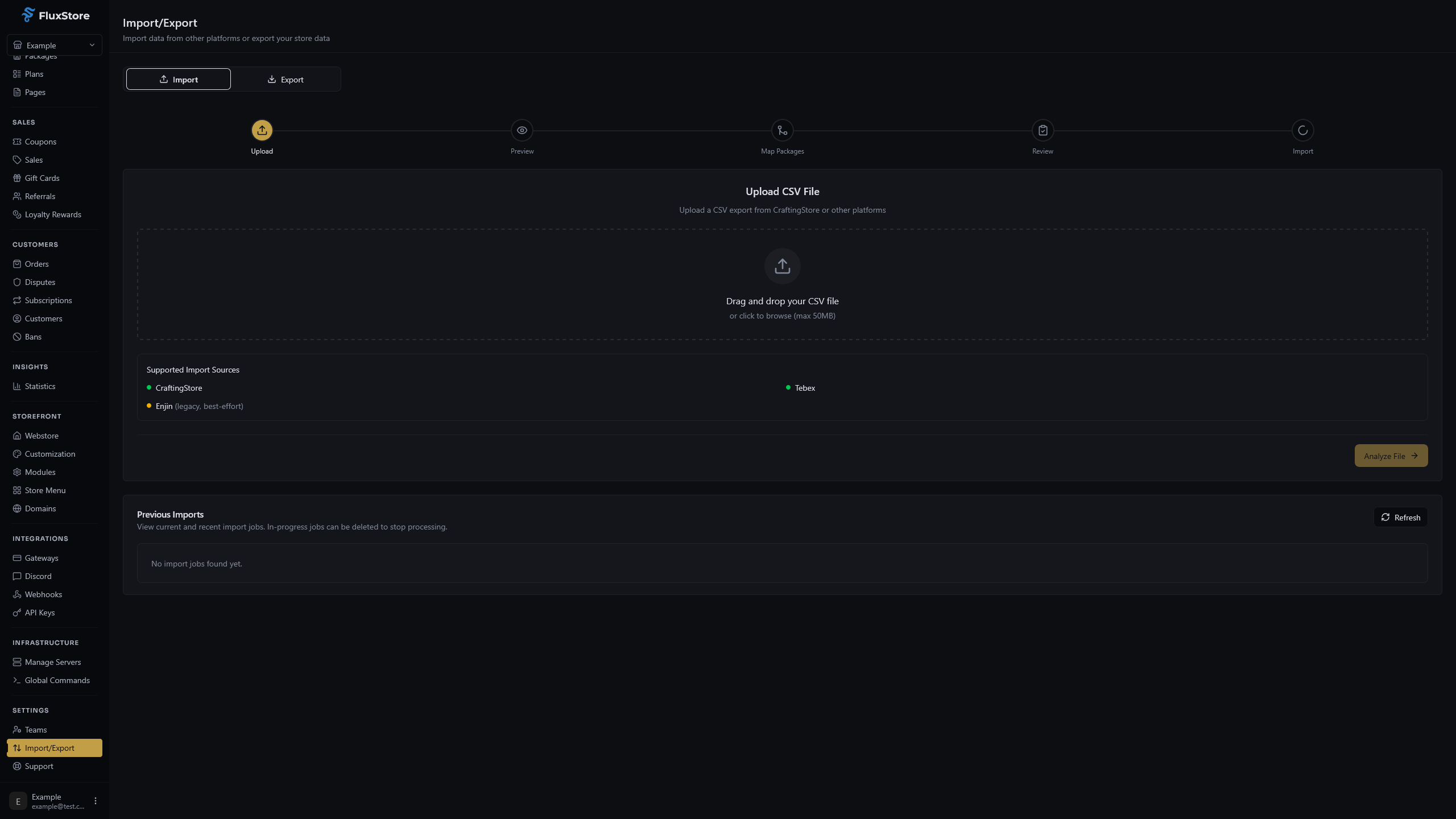This screenshot has width=1456, height=819.
Task: Click the Discord chat icon
Action: tap(17, 576)
